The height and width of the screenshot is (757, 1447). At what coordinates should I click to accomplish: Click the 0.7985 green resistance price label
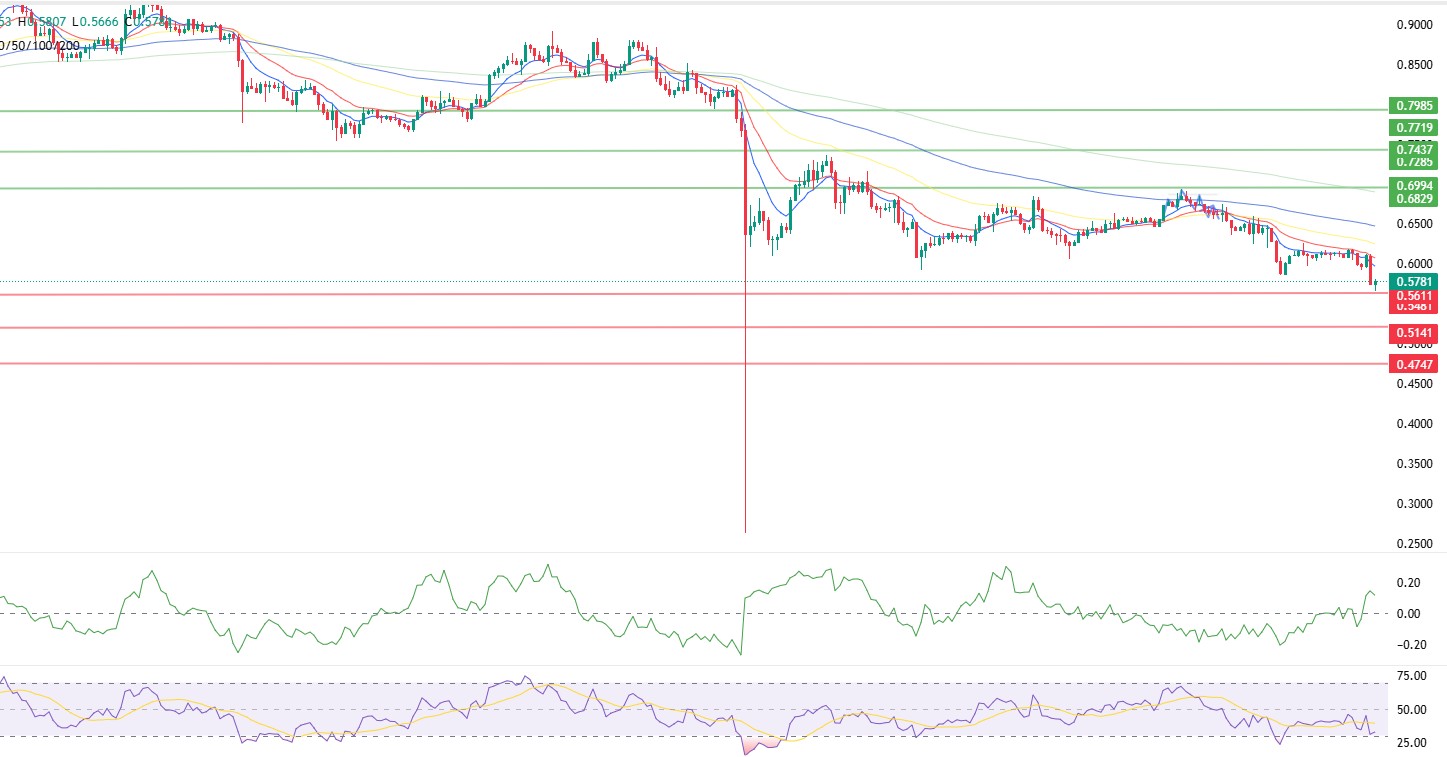[x=1412, y=106]
